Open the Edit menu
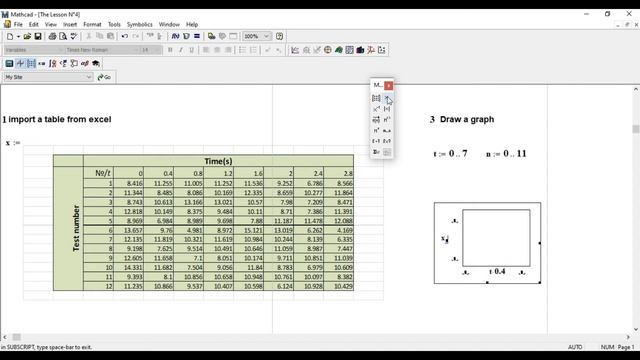The width and height of the screenshot is (640, 360). coord(33,24)
